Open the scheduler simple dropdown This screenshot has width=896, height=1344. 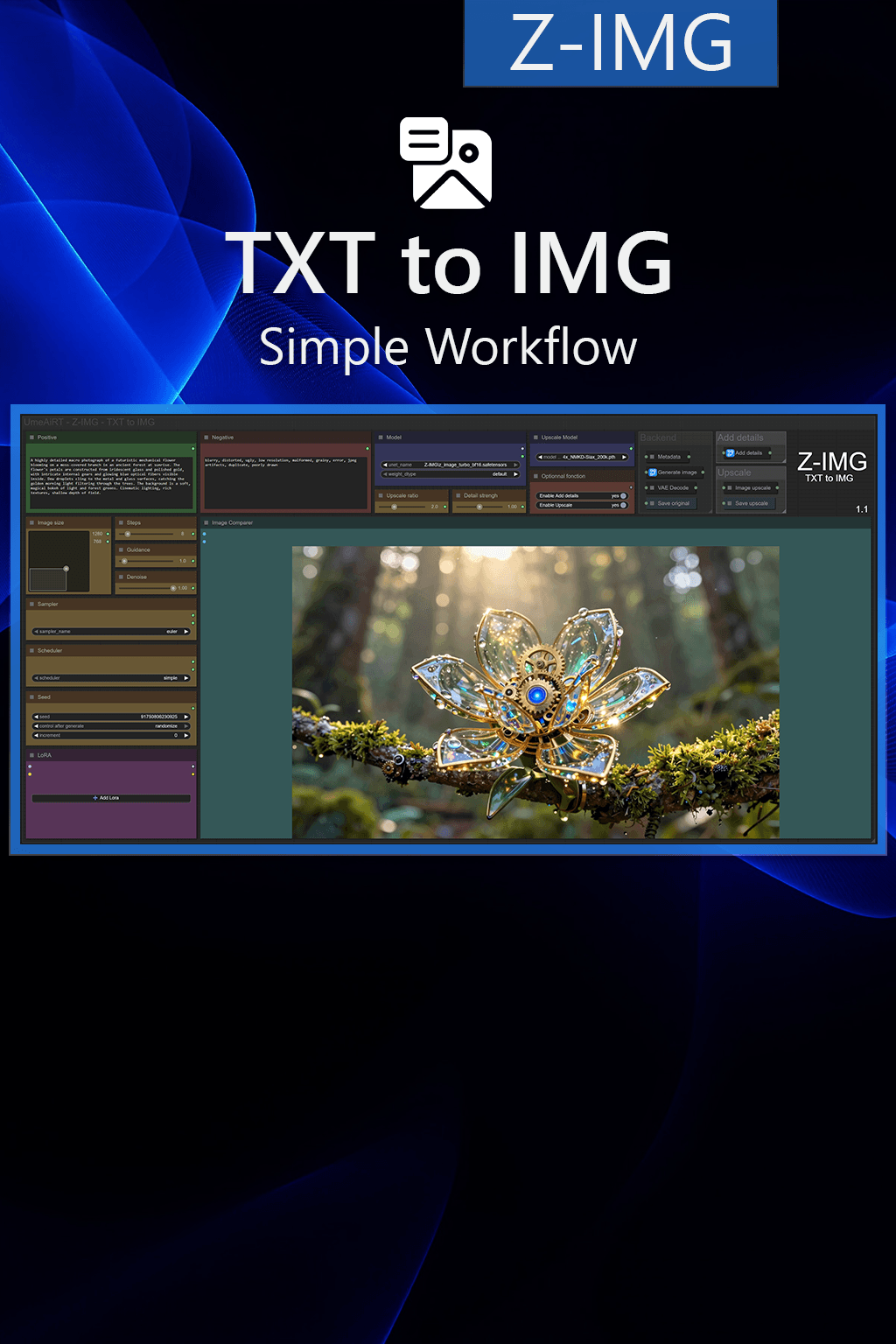pyautogui.click(x=111, y=678)
